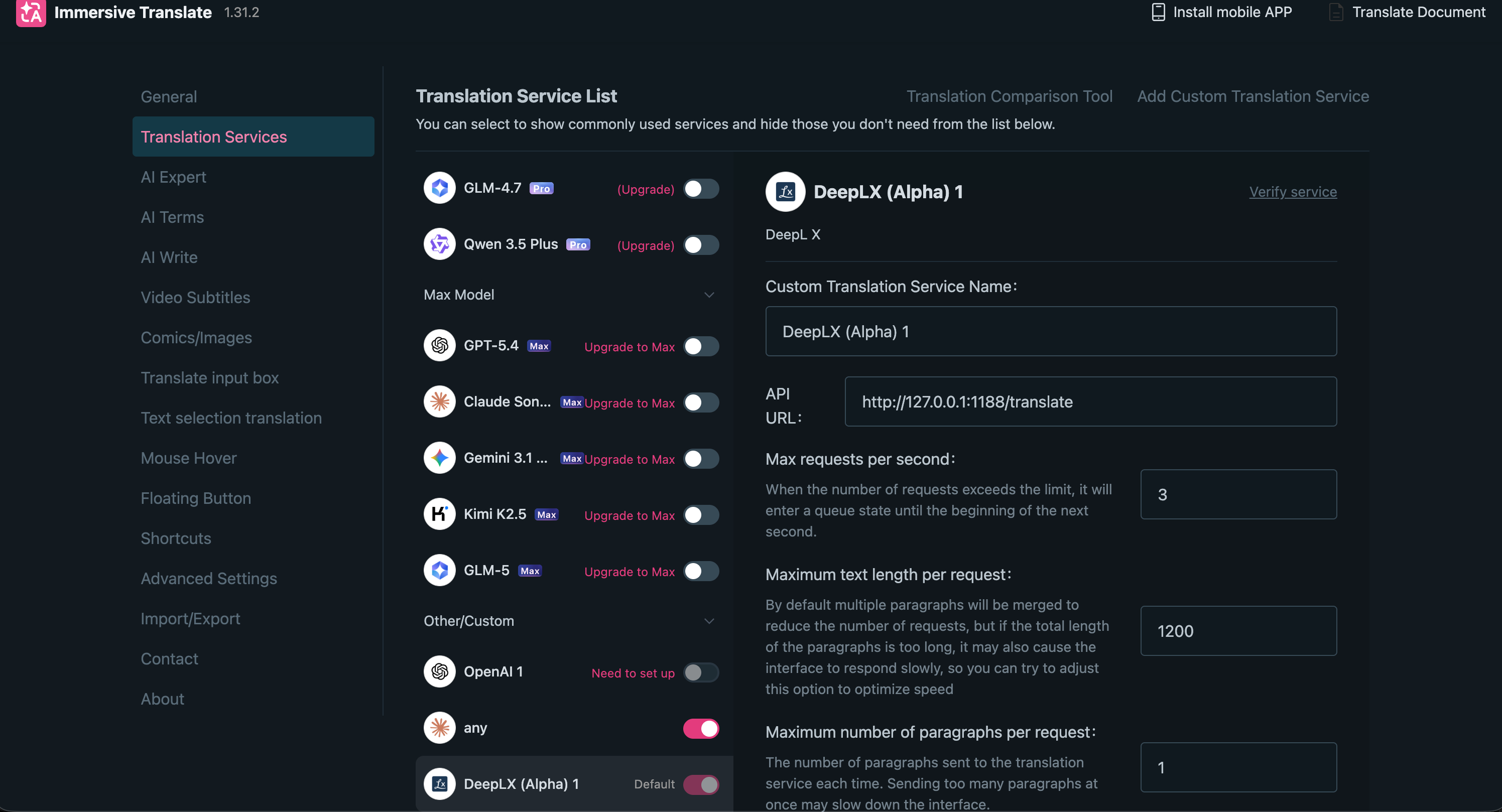Click the Upgrade link for GLM-4.7
The height and width of the screenshot is (812, 1502).
646,189
